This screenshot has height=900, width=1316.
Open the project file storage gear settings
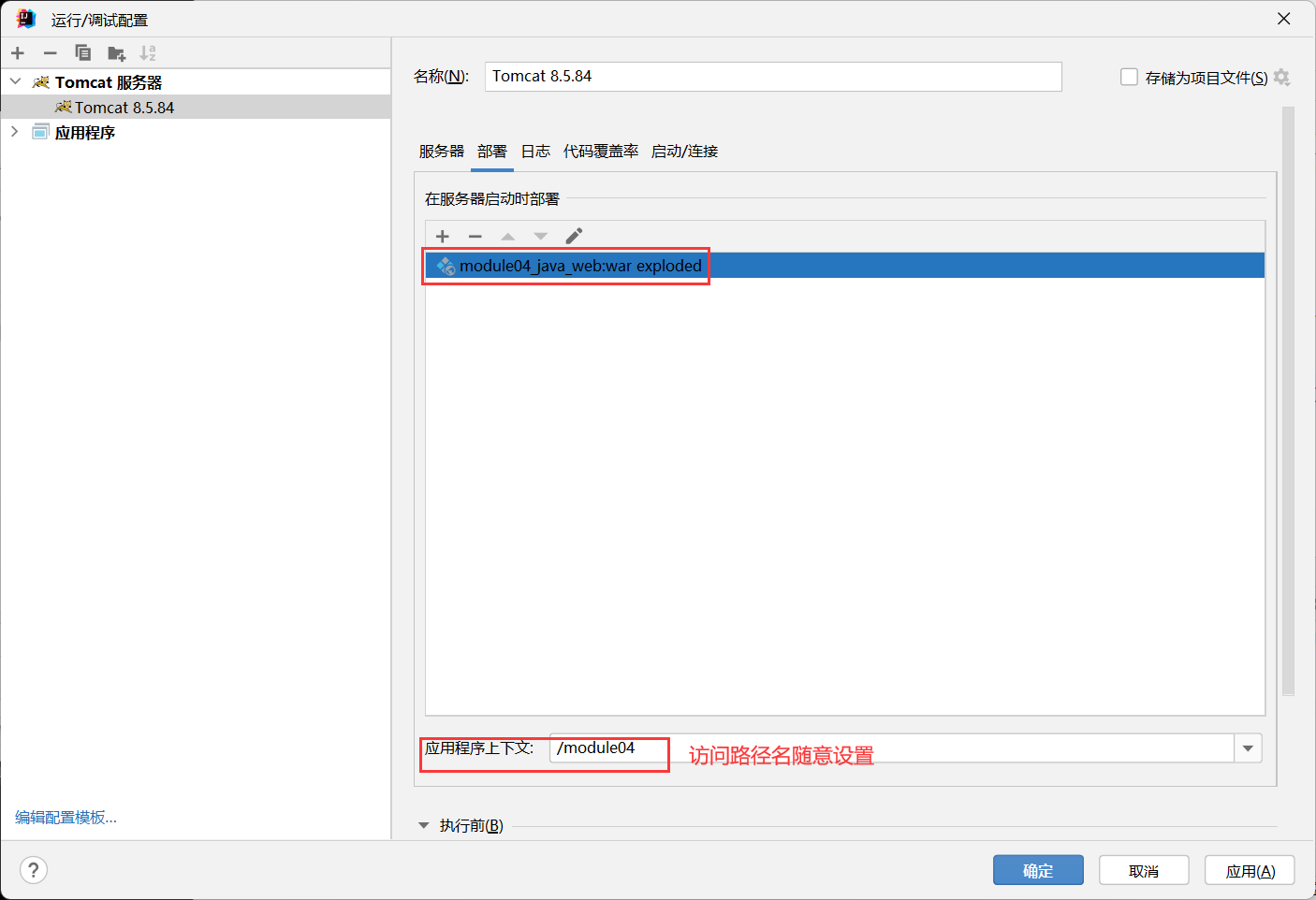pyautogui.click(x=1282, y=78)
